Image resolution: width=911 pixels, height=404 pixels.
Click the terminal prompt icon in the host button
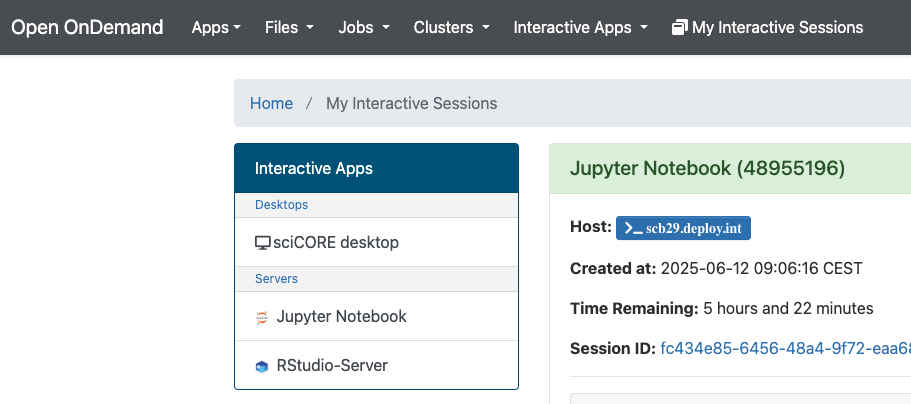click(633, 228)
